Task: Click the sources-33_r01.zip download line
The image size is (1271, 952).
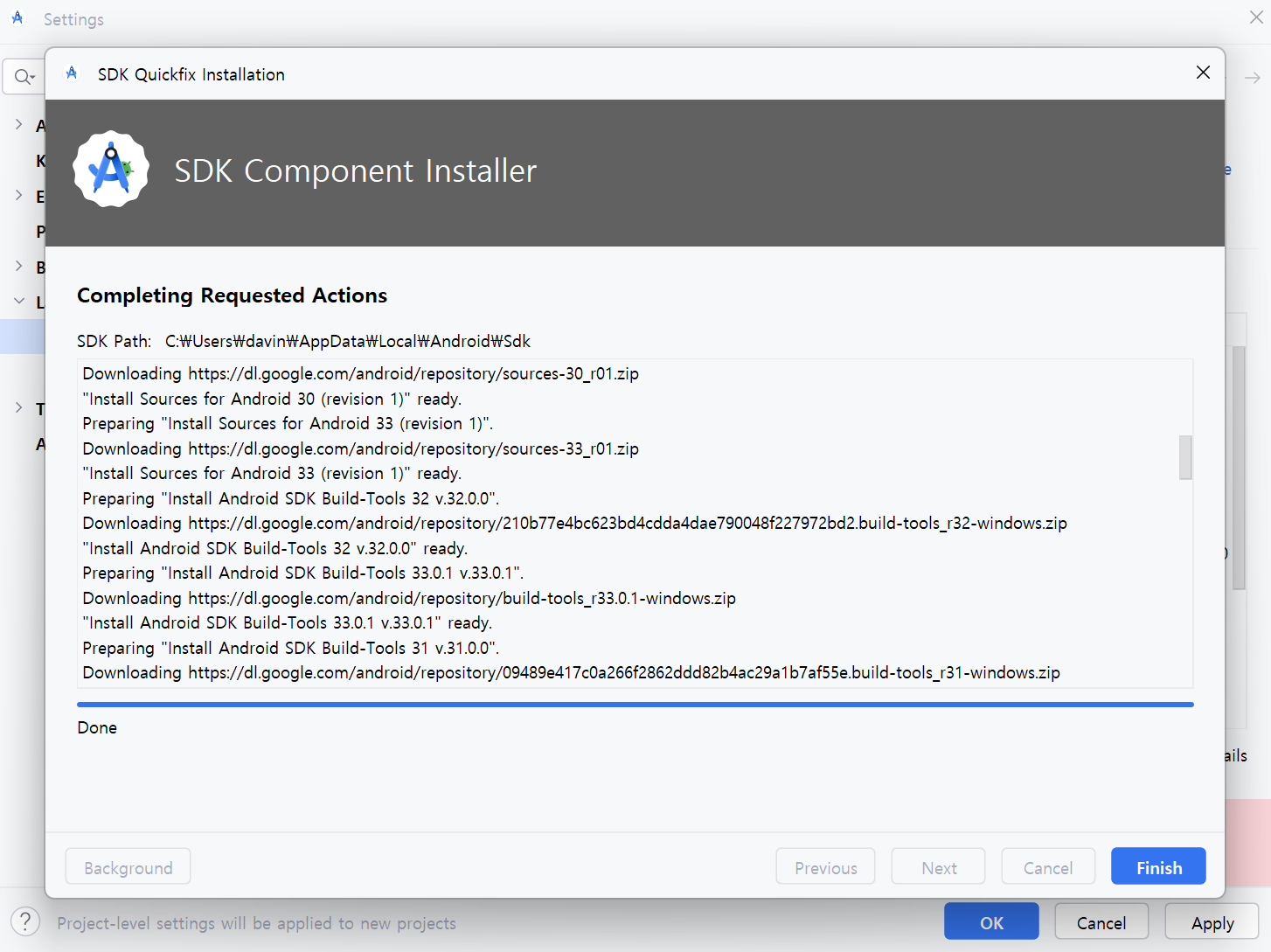Action: click(x=361, y=448)
